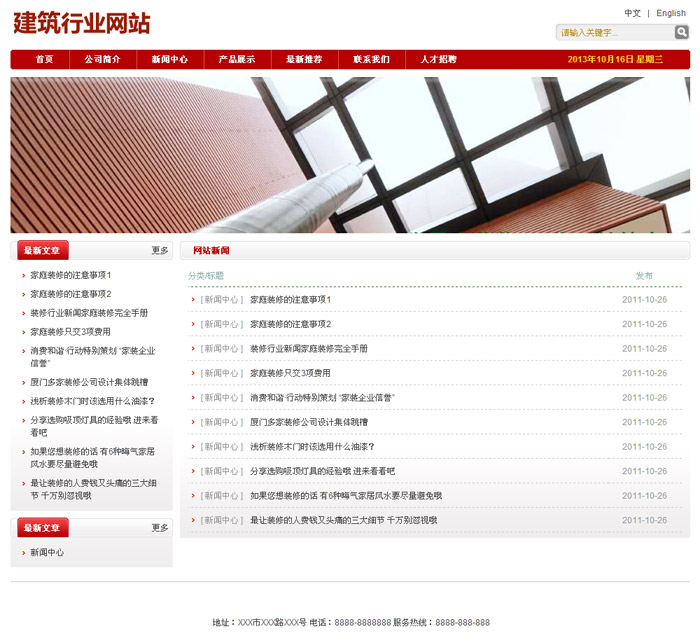Navigate to 联系我们 page
Image resolution: width=700 pixels, height=643 pixels.
(371, 59)
